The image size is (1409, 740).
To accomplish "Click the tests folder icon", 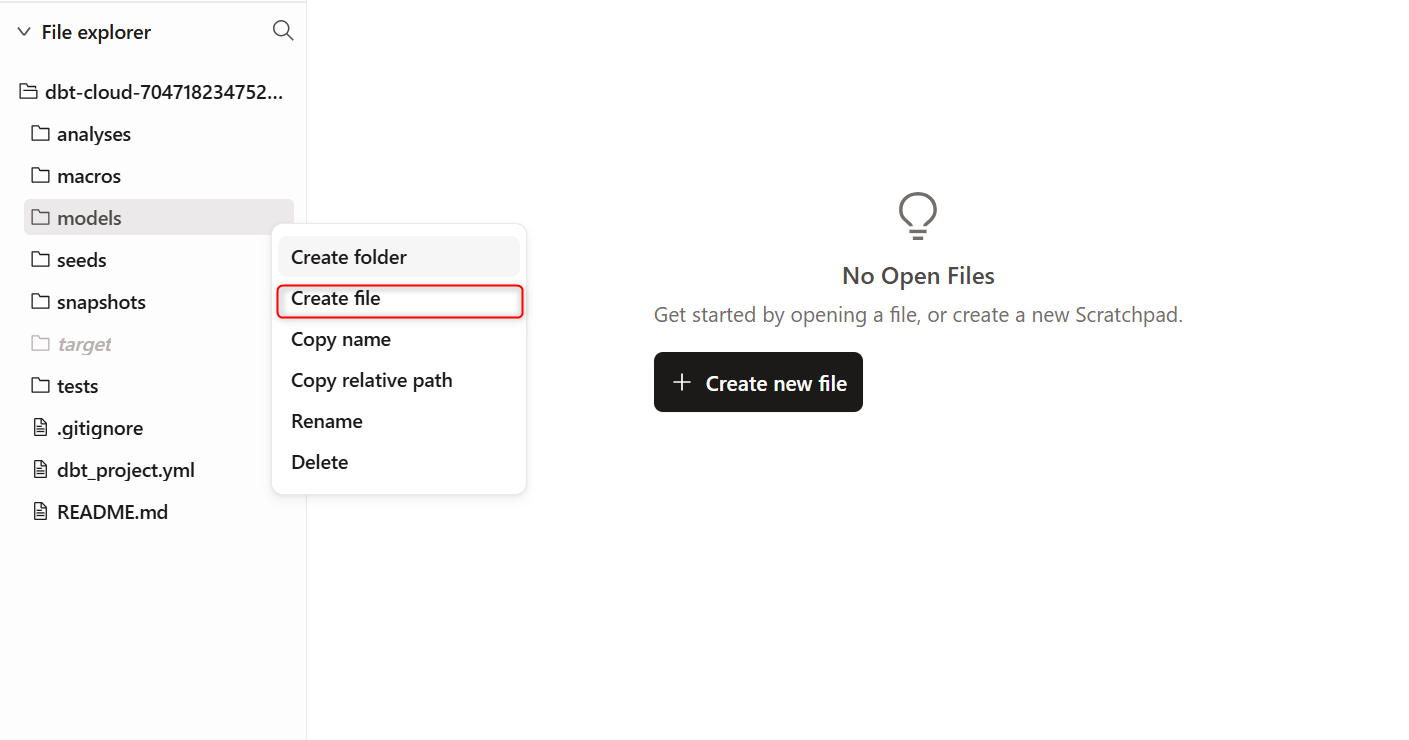I will 40,385.
